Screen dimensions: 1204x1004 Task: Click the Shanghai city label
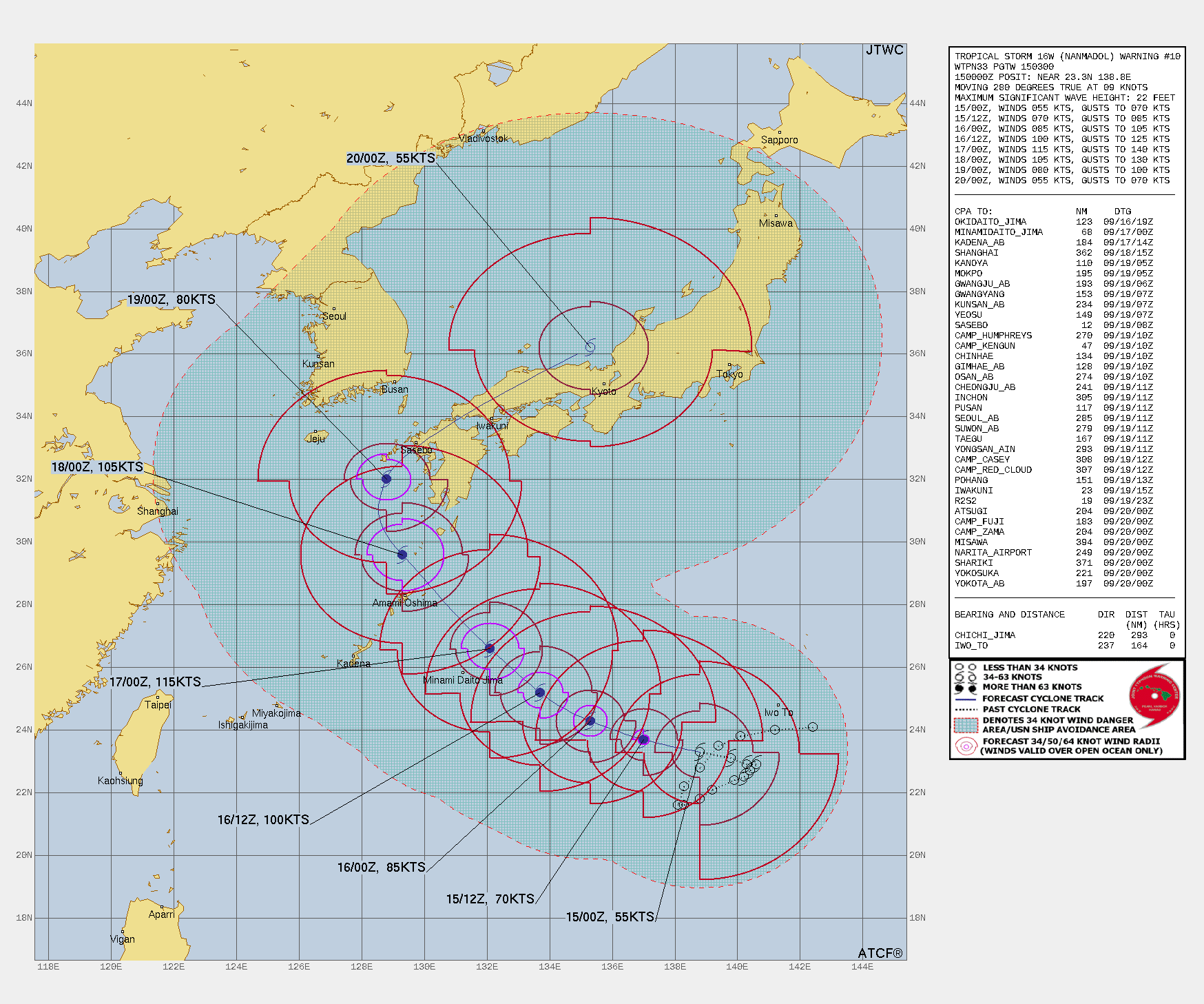pos(158,511)
